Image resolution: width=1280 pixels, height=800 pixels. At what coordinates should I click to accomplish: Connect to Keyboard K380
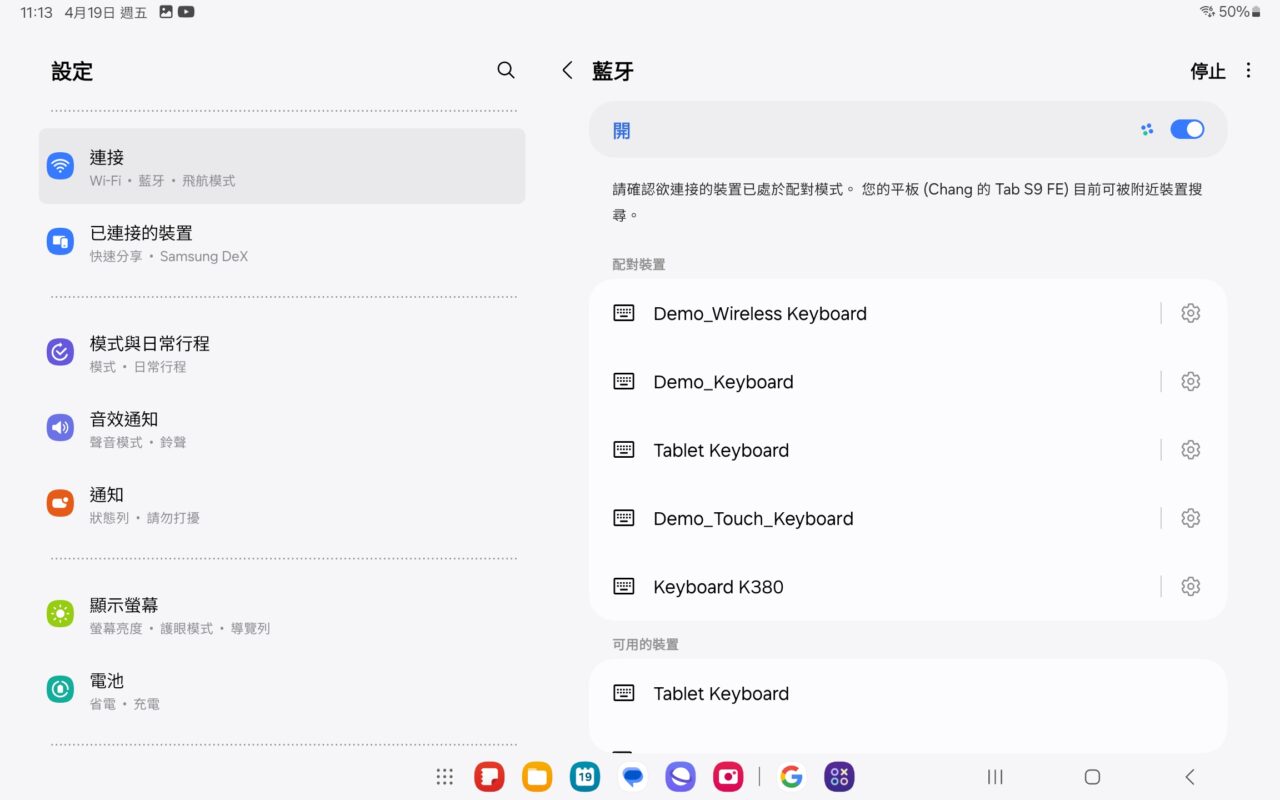pyautogui.click(x=875, y=586)
